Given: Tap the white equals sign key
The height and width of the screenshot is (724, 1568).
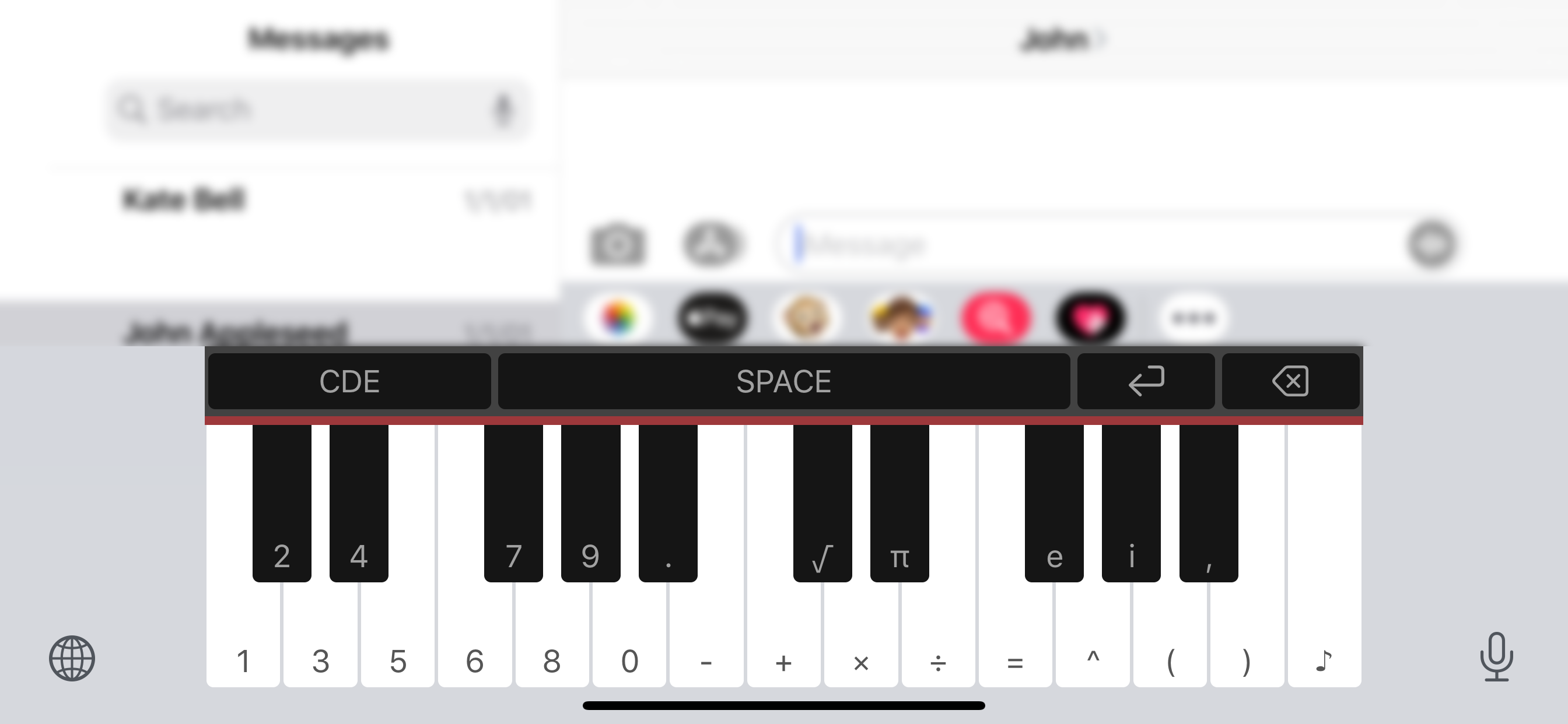Looking at the screenshot, I should pyautogui.click(x=1016, y=632).
